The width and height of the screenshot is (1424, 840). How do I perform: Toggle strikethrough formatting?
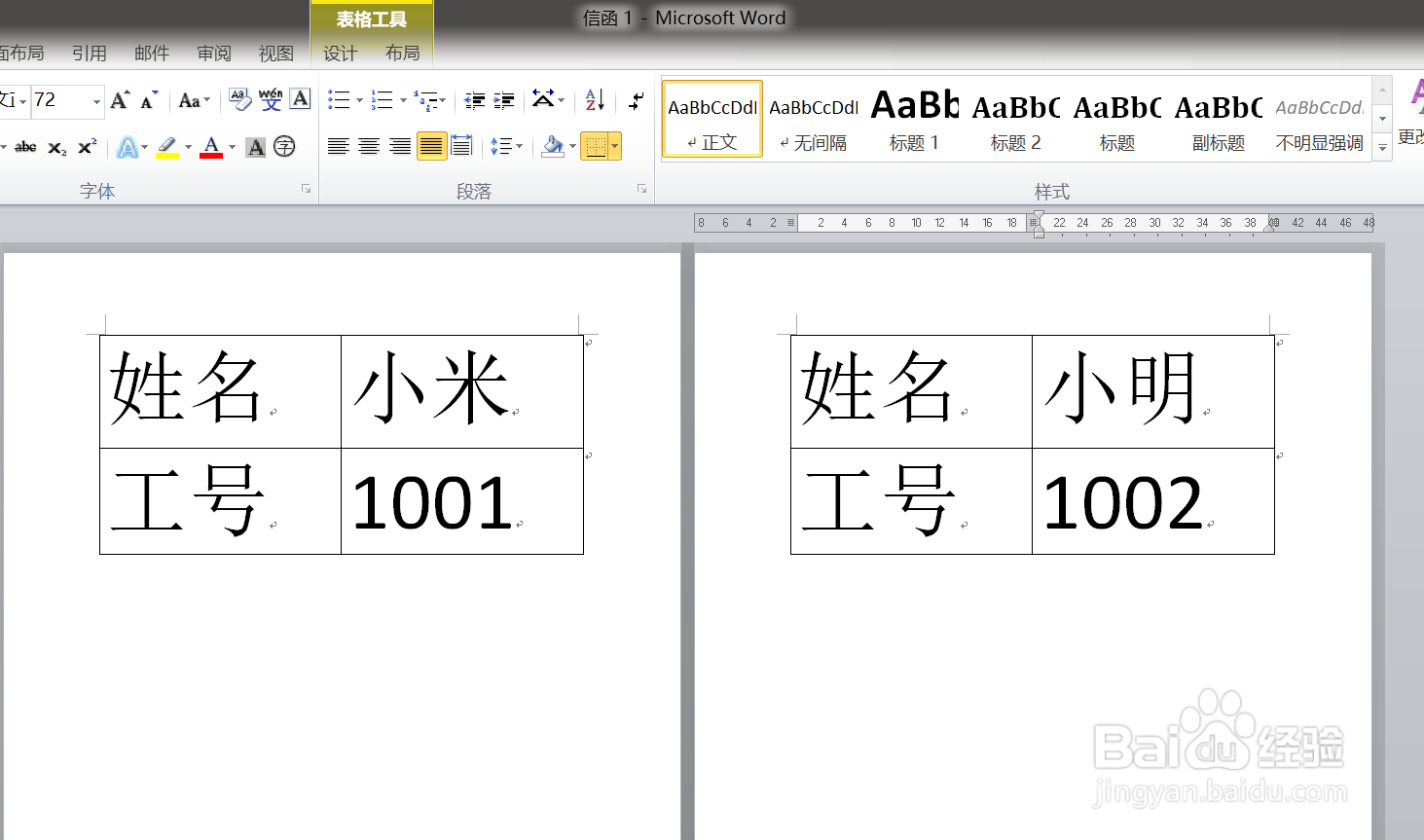[x=25, y=147]
